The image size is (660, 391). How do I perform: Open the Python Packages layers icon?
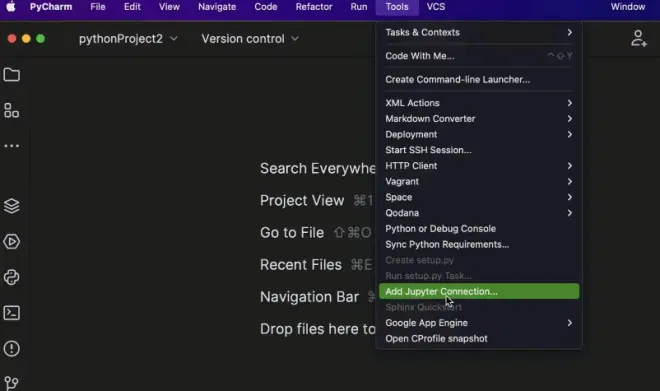(11, 206)
